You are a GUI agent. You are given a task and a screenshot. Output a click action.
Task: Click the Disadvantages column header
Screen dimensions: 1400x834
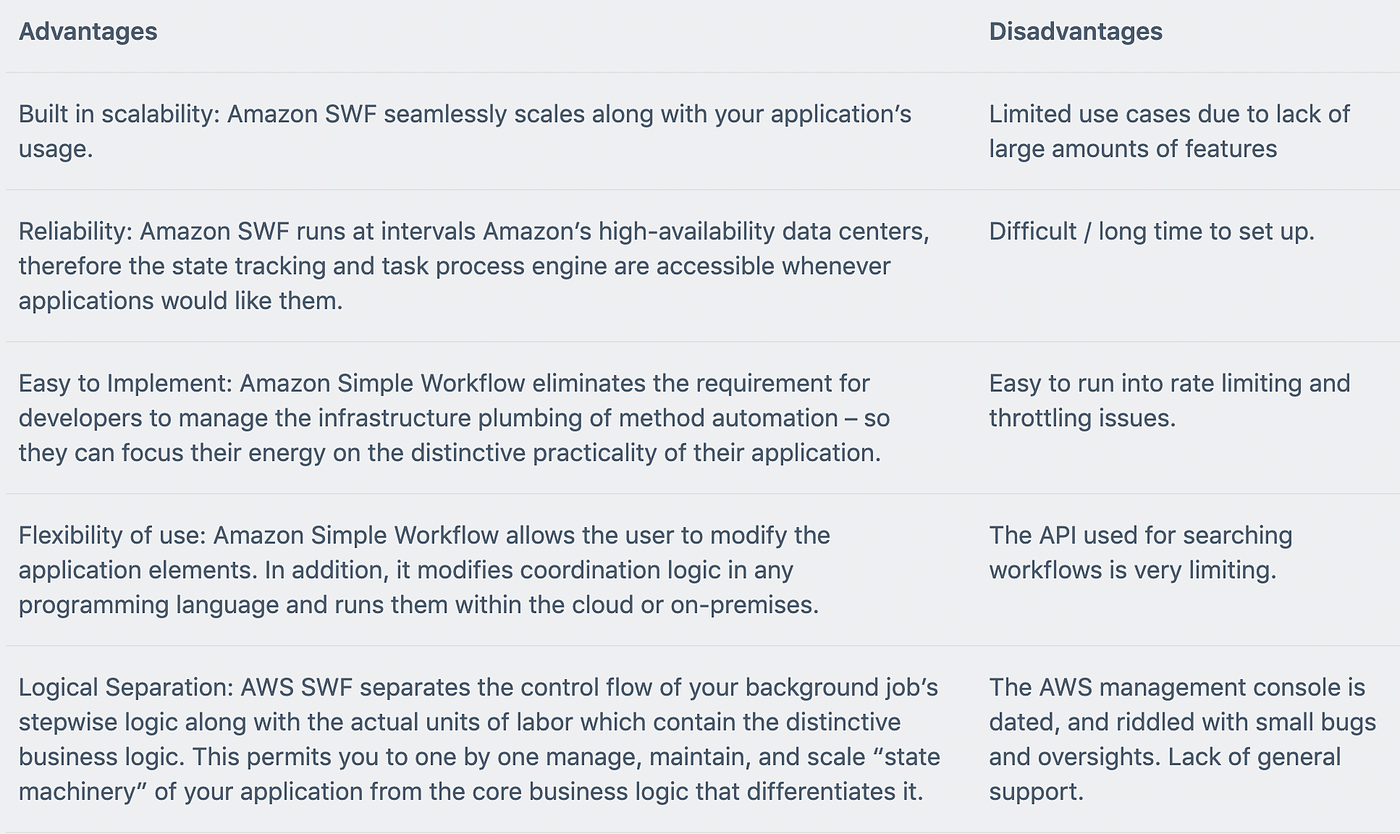(1076, 31)
